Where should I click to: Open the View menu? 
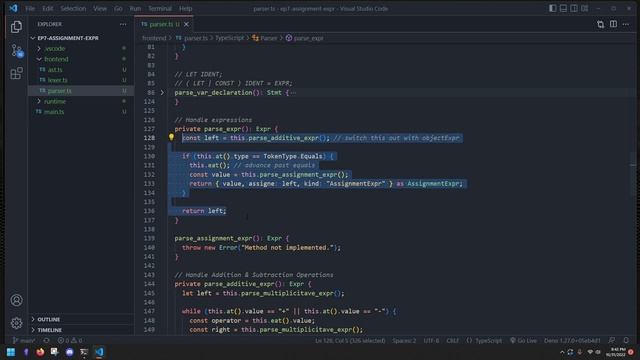point(100,8)
